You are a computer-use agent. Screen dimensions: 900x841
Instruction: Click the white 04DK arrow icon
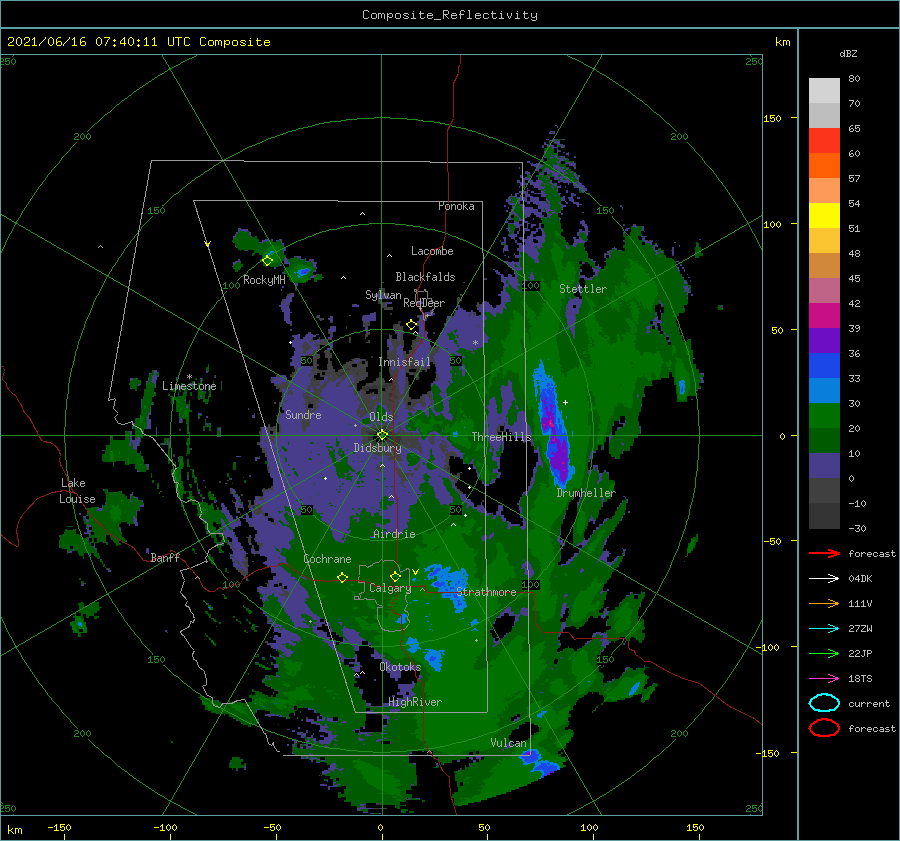[824, 578]
